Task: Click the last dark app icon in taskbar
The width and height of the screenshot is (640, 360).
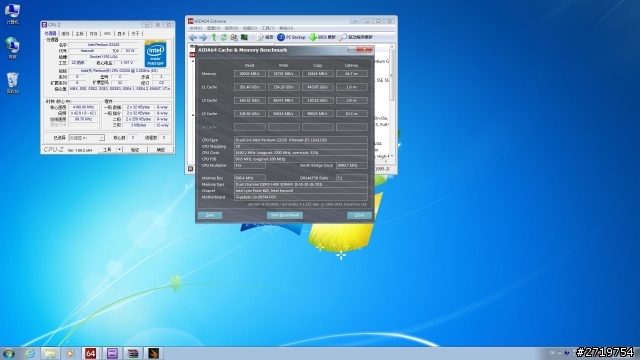Action: tap(153, 353)
